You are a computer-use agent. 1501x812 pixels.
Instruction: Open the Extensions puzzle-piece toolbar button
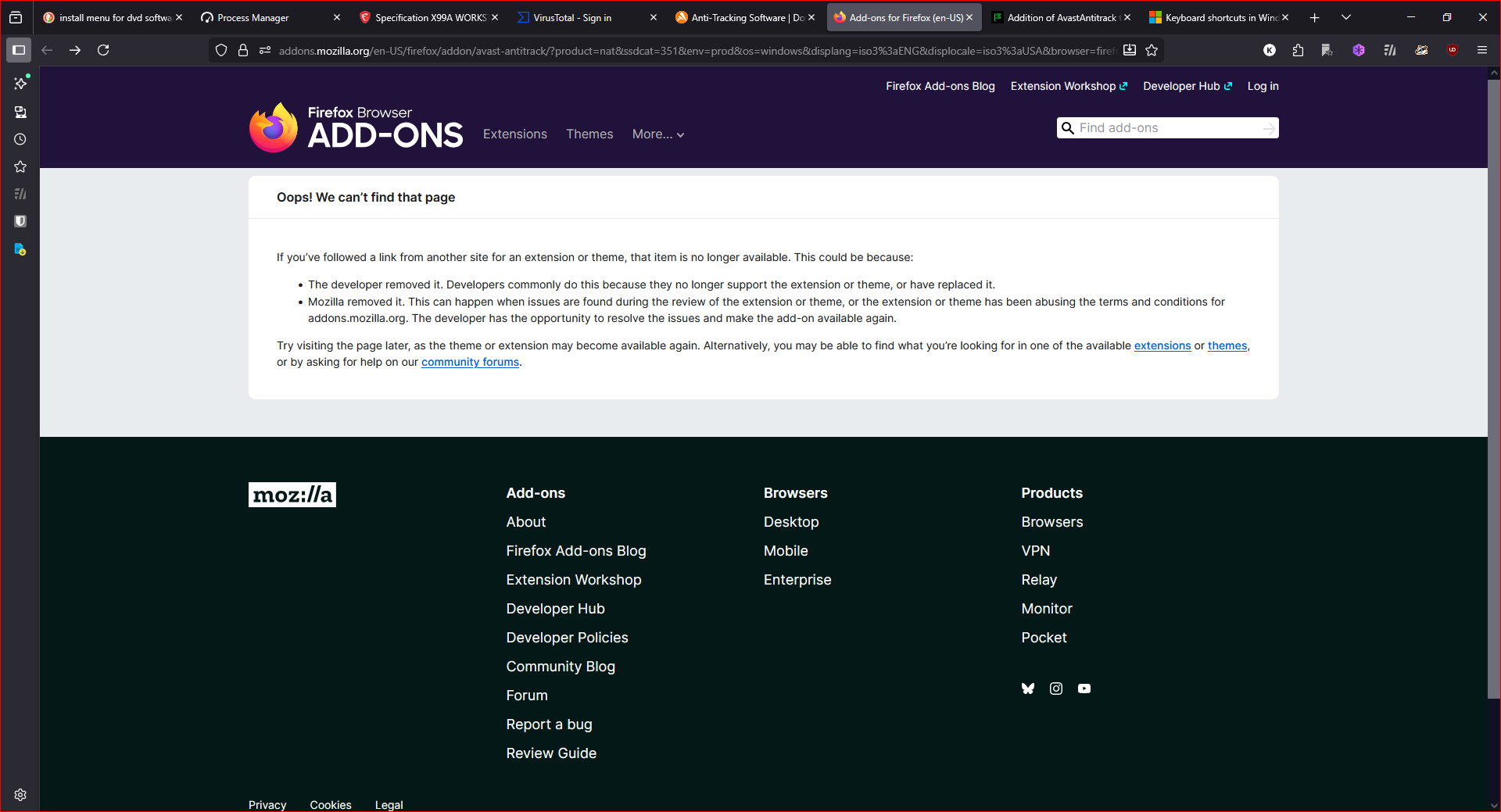pos(1298,50)
